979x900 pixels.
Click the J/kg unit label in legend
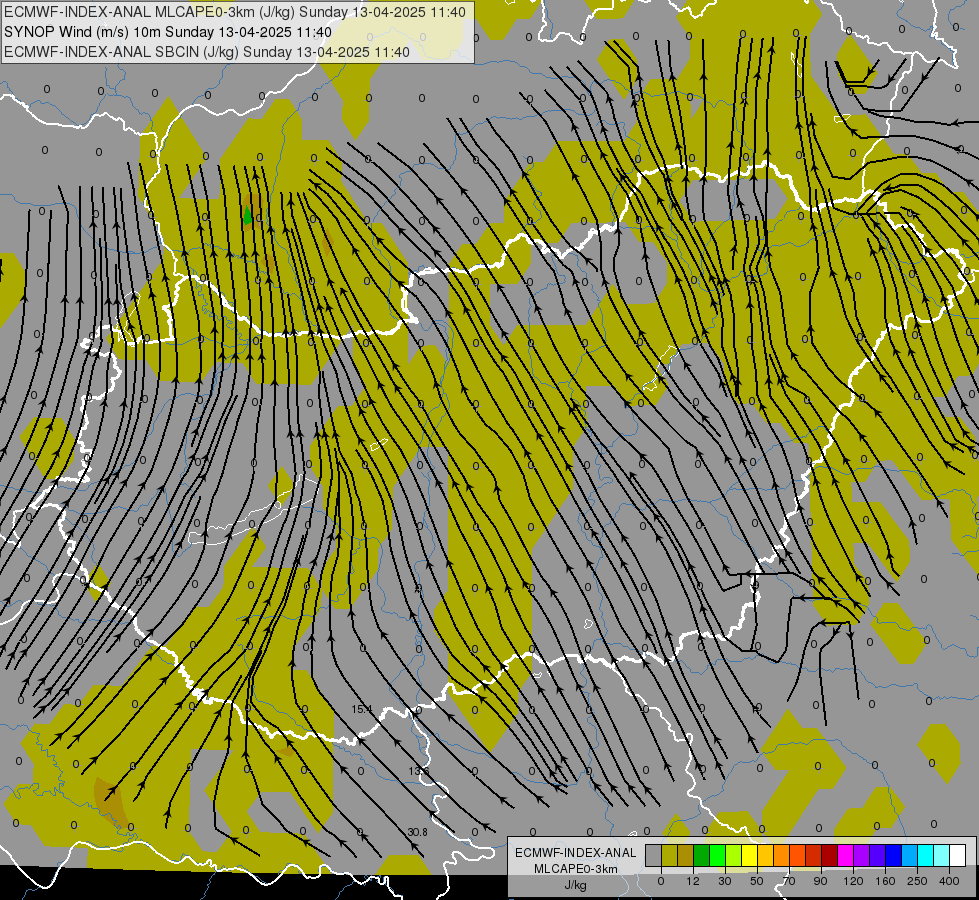tap(575, 885)
